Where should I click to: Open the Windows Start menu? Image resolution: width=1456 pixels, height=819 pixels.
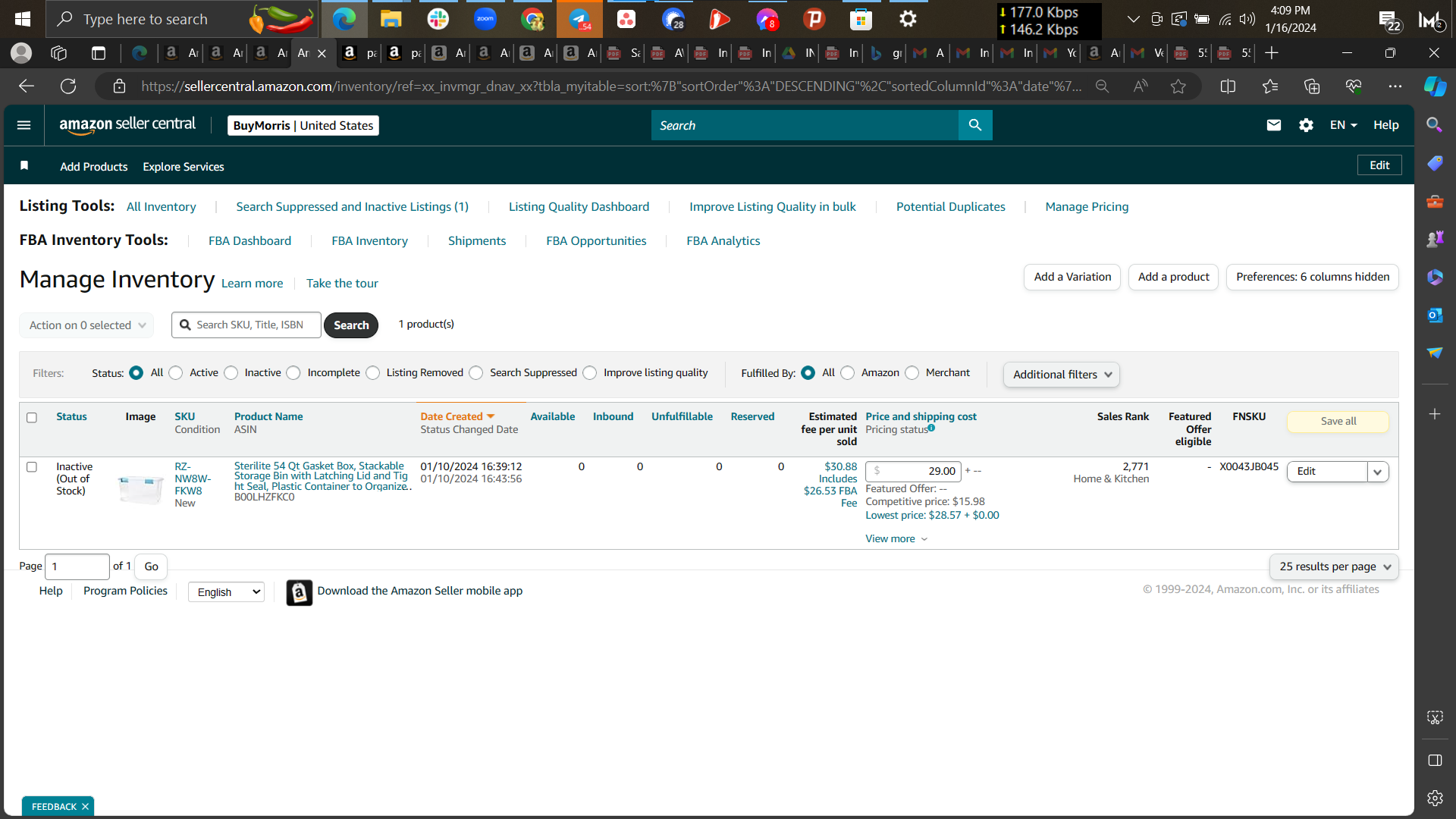point(23,19)
